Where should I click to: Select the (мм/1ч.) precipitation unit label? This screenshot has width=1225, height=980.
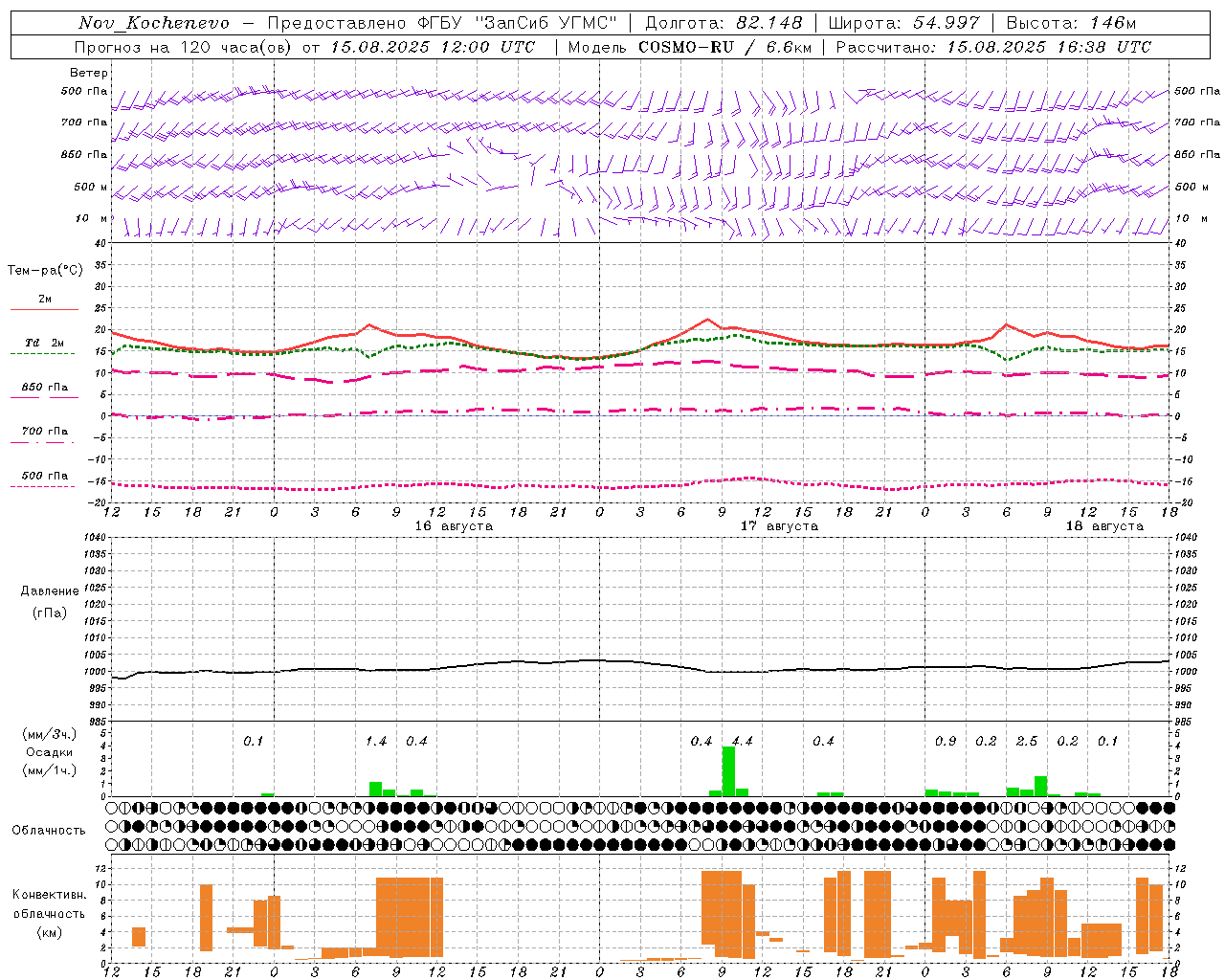click(x=50, y=770)
